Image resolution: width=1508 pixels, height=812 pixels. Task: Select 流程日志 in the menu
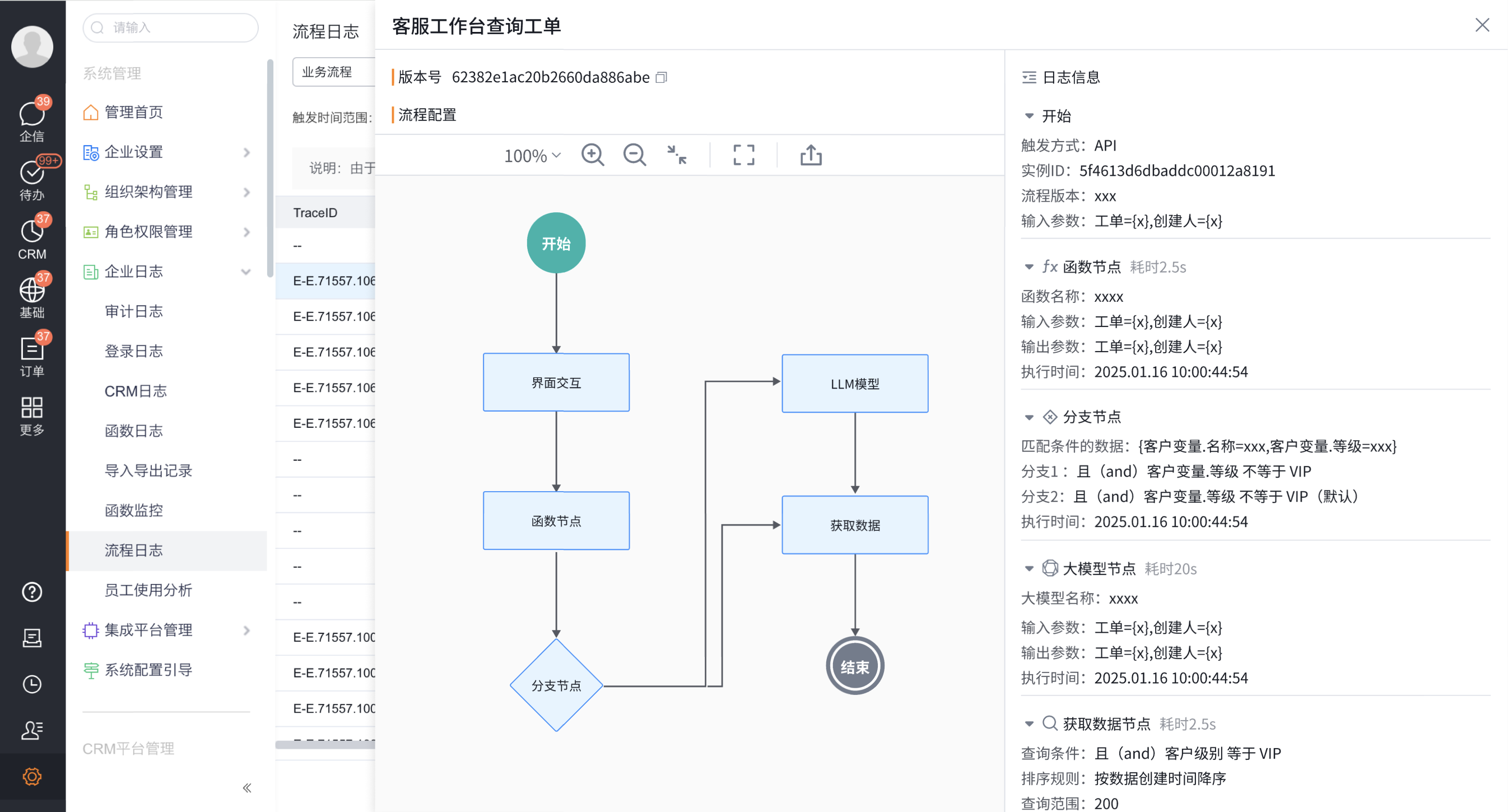click(x=167, y=550)
